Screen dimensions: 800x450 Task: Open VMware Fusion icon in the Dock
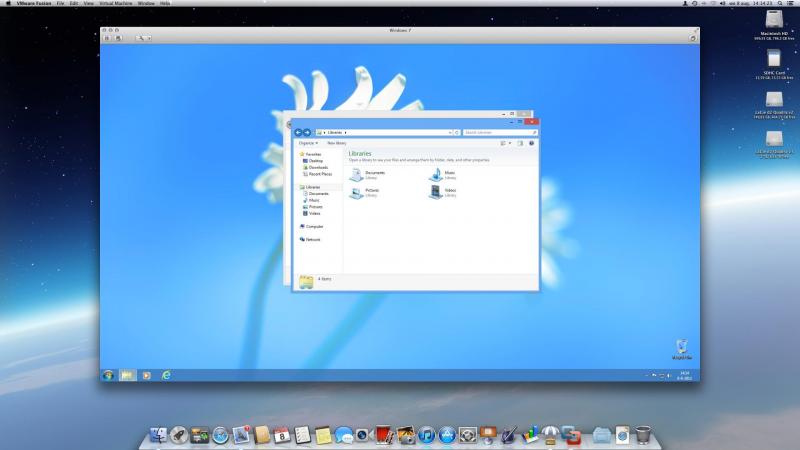pos(571,435)
